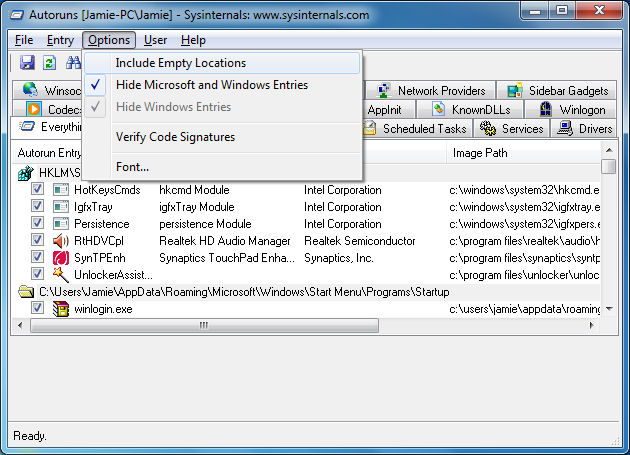Uncheck the winlogin.exe startup entry
Viewport: 630px width, 455px height.
(37, 308)
